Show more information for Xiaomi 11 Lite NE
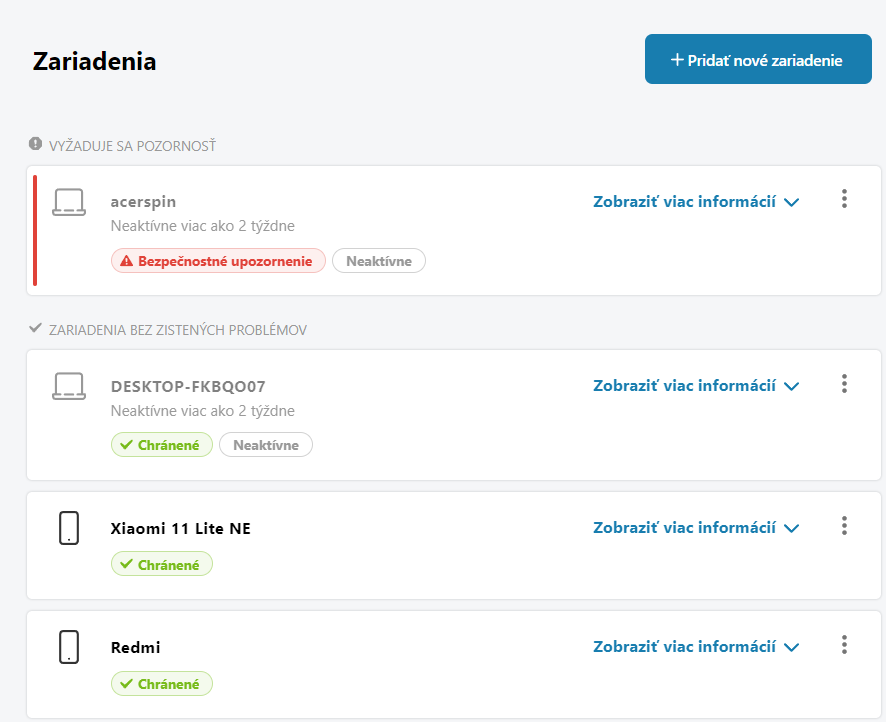The width and height of the screenshot is (886, 722). click(696, 527)
